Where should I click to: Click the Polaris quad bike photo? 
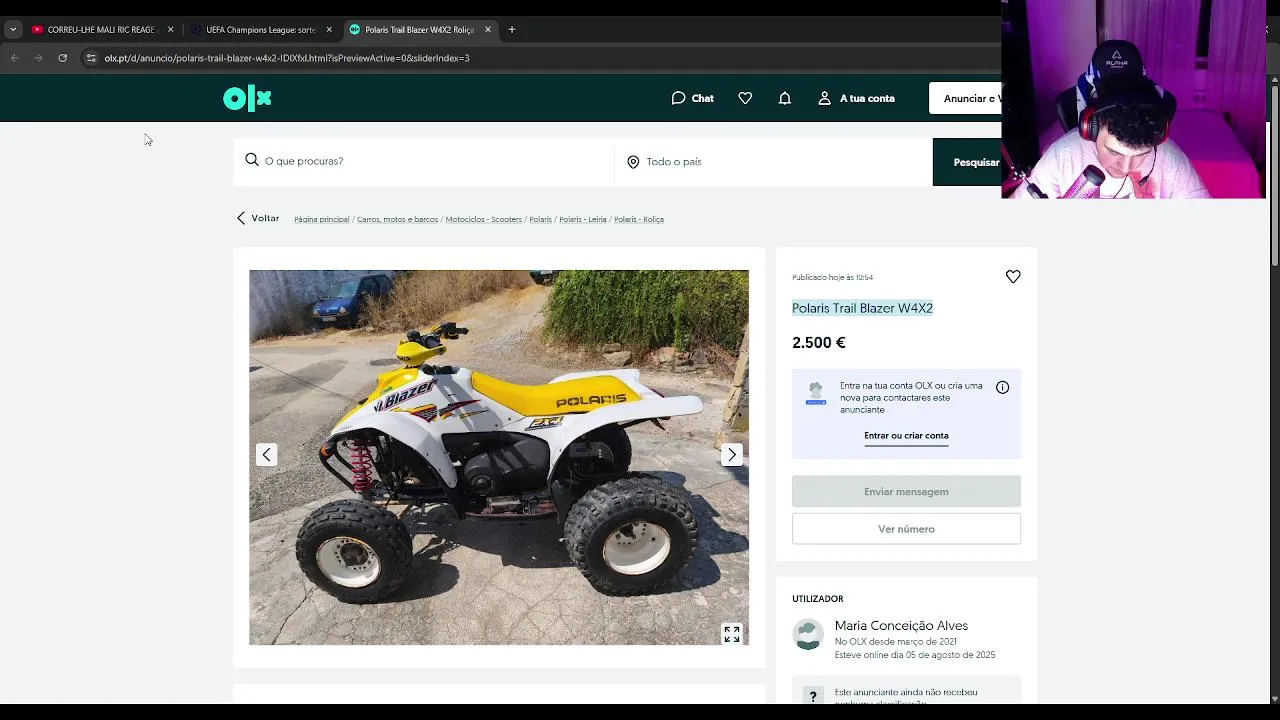(499, 457)
